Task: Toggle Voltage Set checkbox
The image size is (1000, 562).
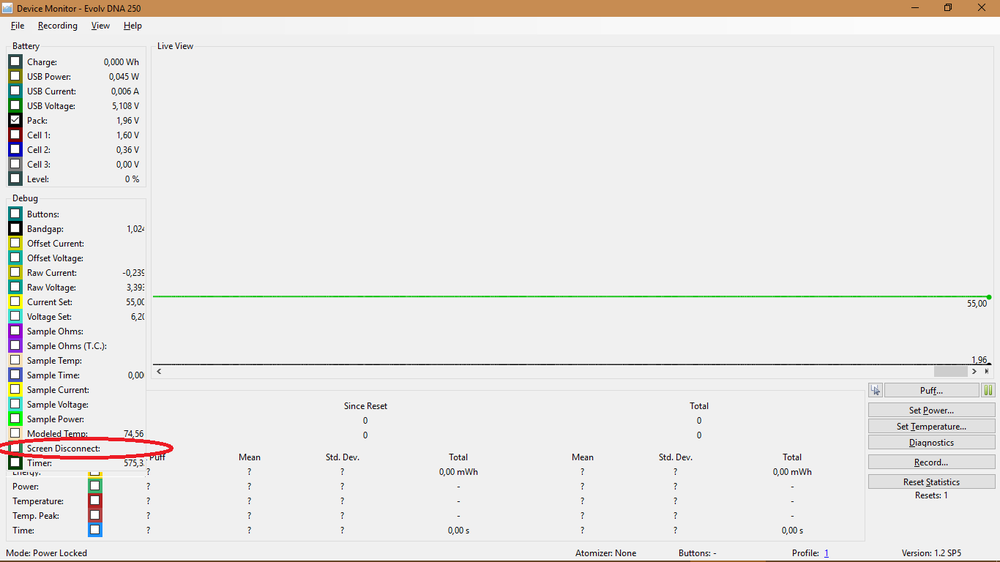Action: (x=15, y=317)
